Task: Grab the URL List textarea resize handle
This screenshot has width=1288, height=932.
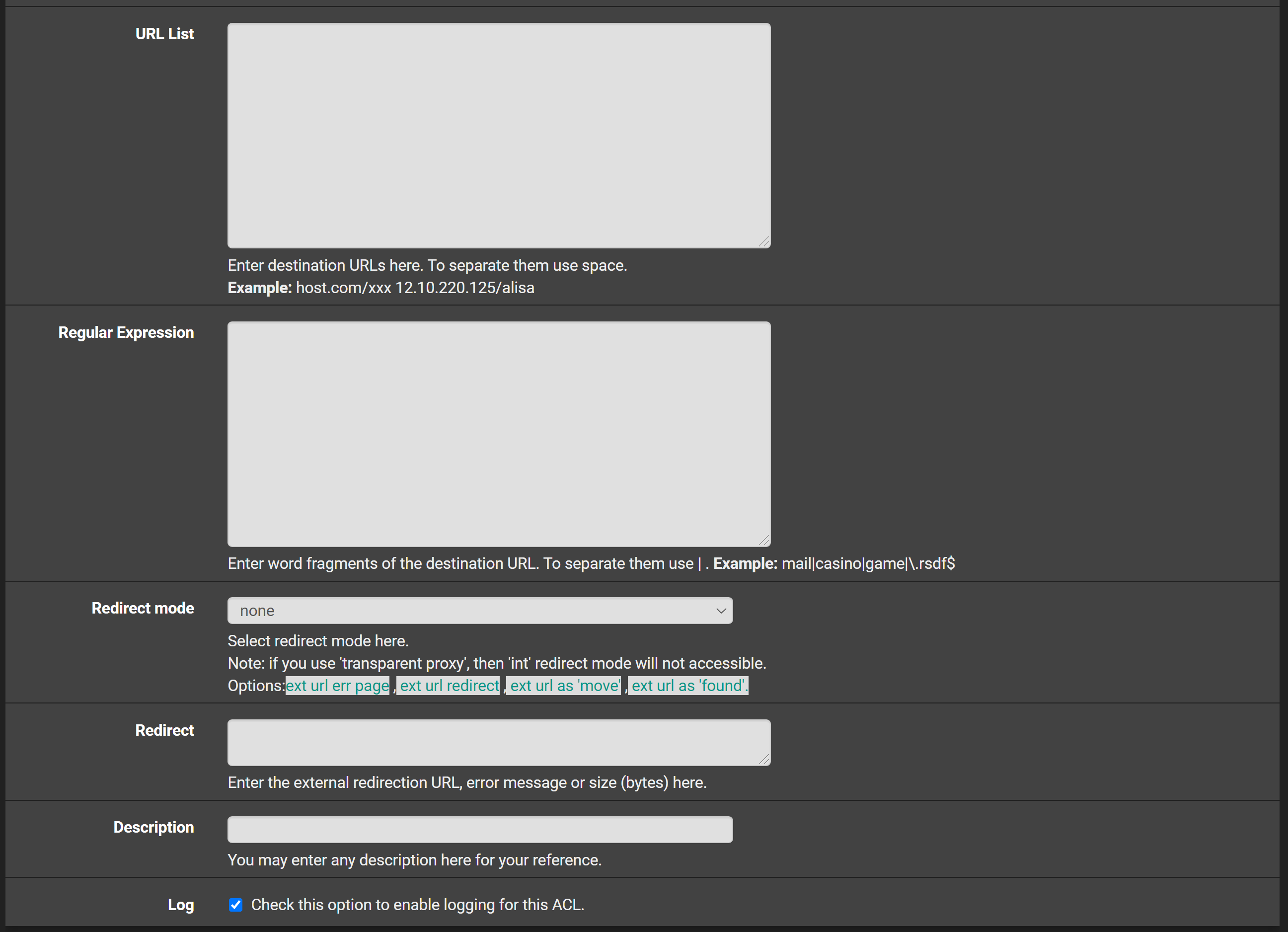Action: (764, 242)
